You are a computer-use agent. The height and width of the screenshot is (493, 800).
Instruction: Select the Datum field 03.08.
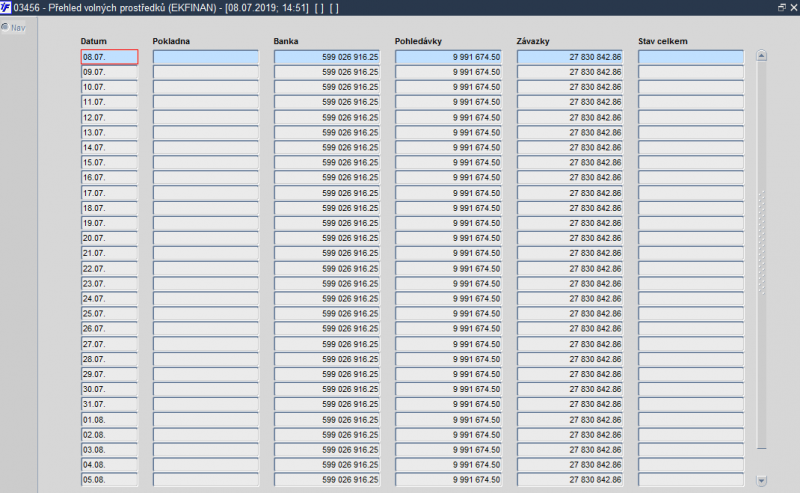(x=109, y=450)
